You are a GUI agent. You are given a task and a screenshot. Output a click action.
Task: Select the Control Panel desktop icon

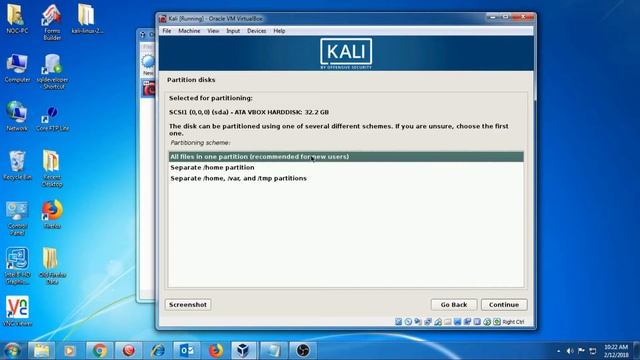(x=17, y=218)
